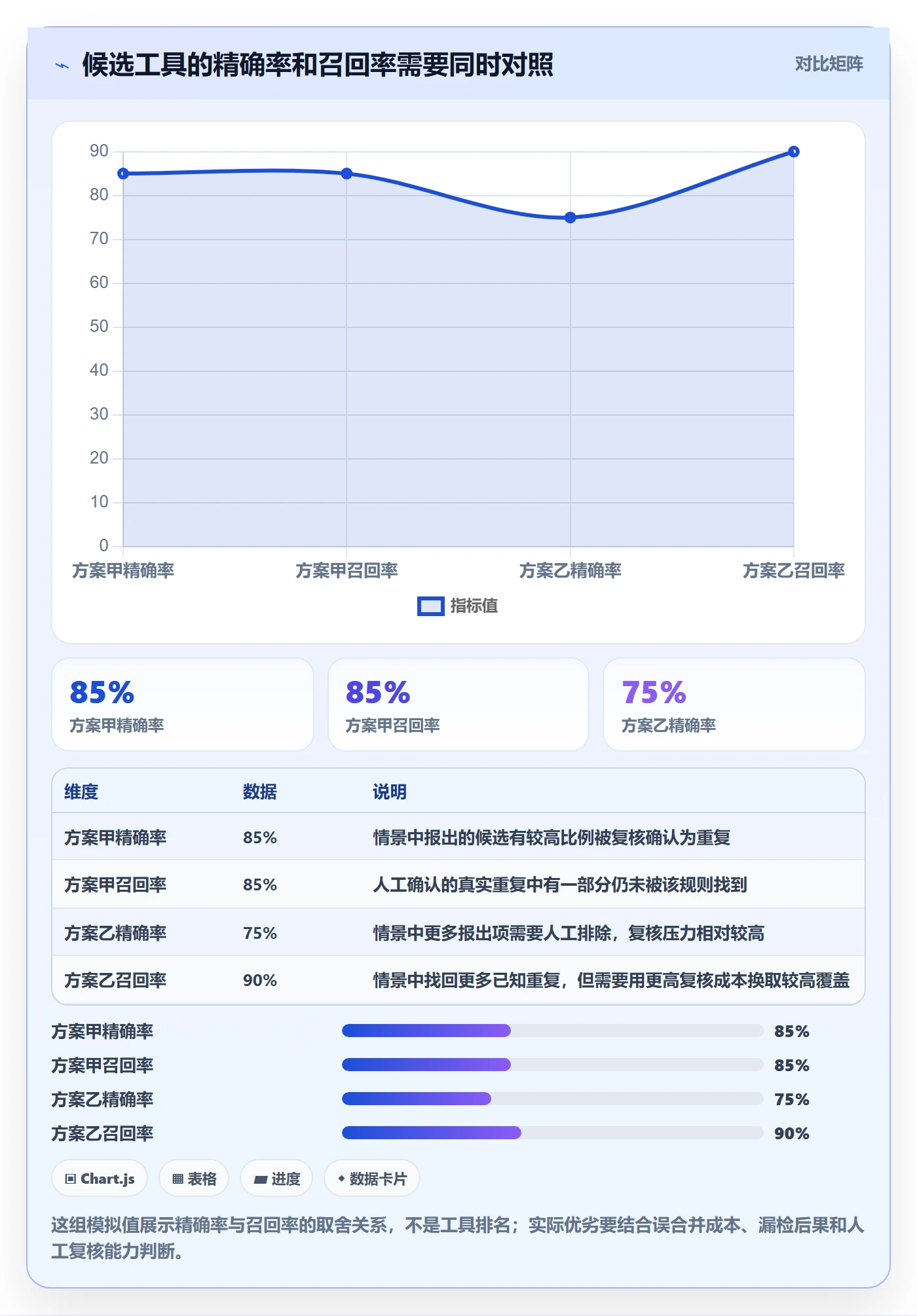Viewport: 917px width, 1316px height.
Task: Select the 方案乙召回率 table row cell
Action: point(115,981)
